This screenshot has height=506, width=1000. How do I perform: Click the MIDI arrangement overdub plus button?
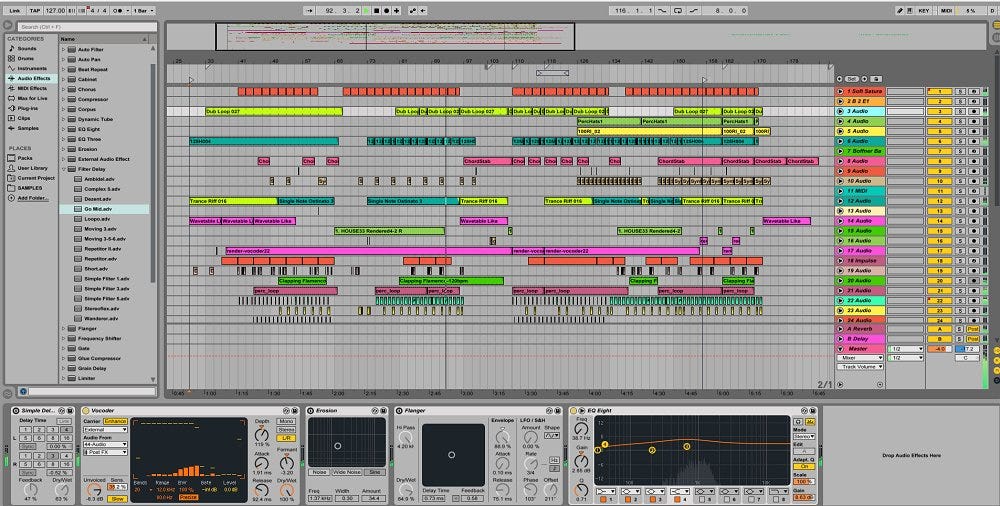coord(397,10)
